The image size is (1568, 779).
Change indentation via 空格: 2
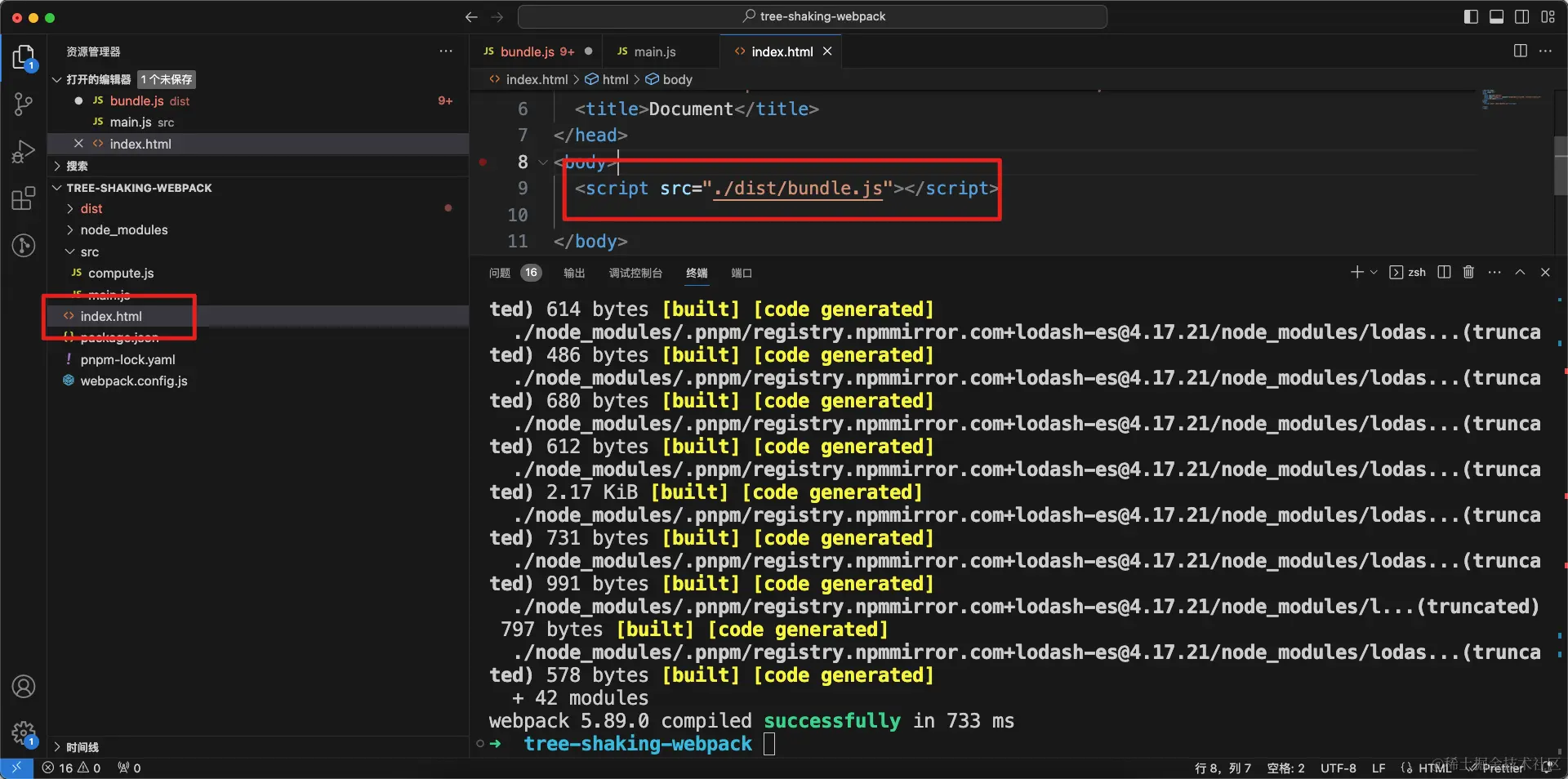(1285, 768)
